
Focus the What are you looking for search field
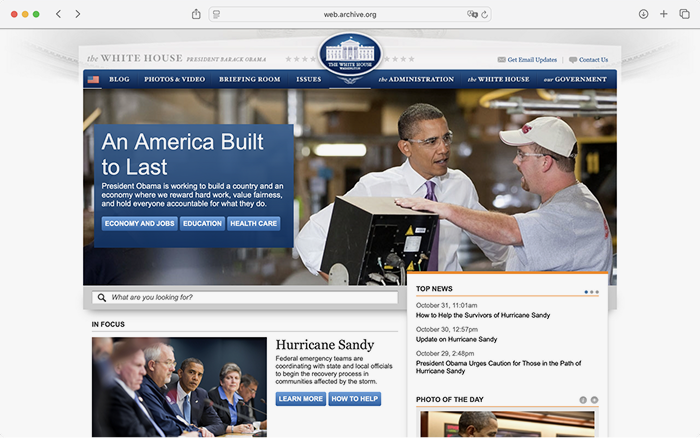(x=245, y=297)
